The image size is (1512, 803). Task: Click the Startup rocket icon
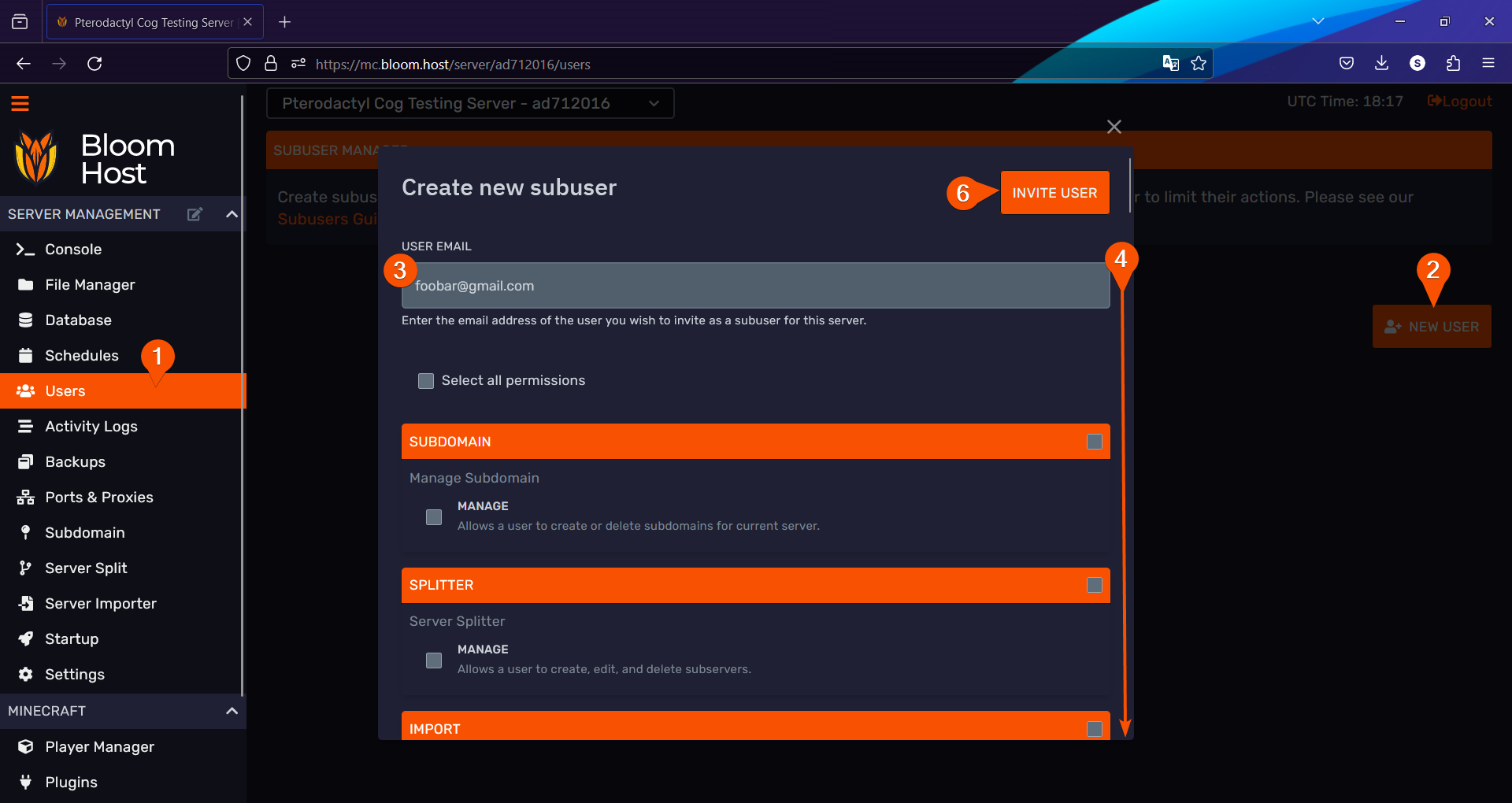(25, 639)
